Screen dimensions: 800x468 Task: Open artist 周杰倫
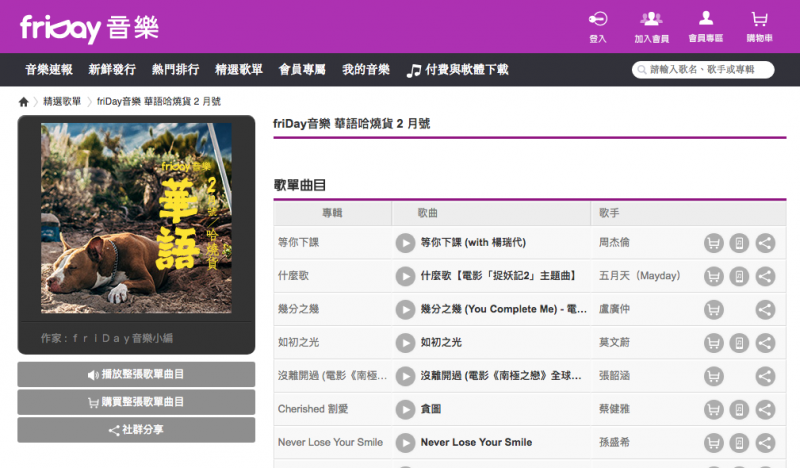click(x=614, y=242)
